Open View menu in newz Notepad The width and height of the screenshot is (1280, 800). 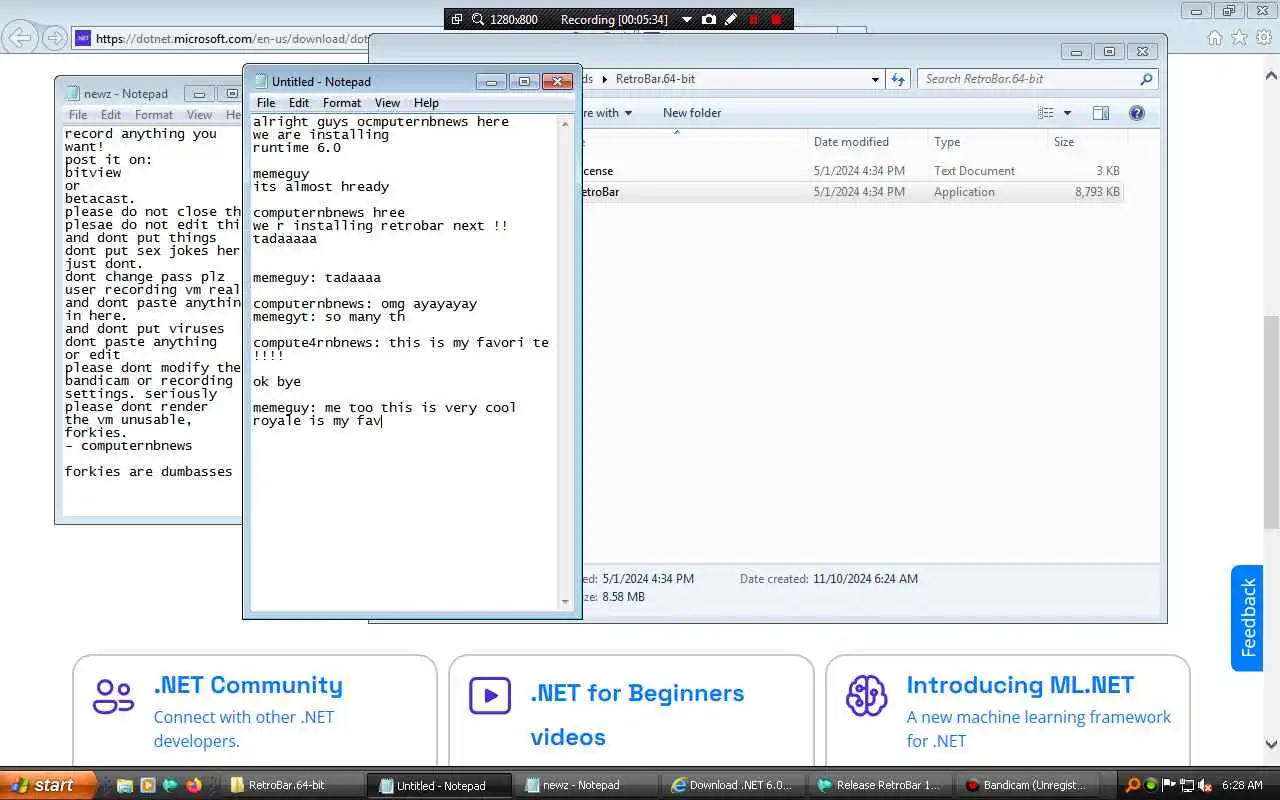coord(199,115)
